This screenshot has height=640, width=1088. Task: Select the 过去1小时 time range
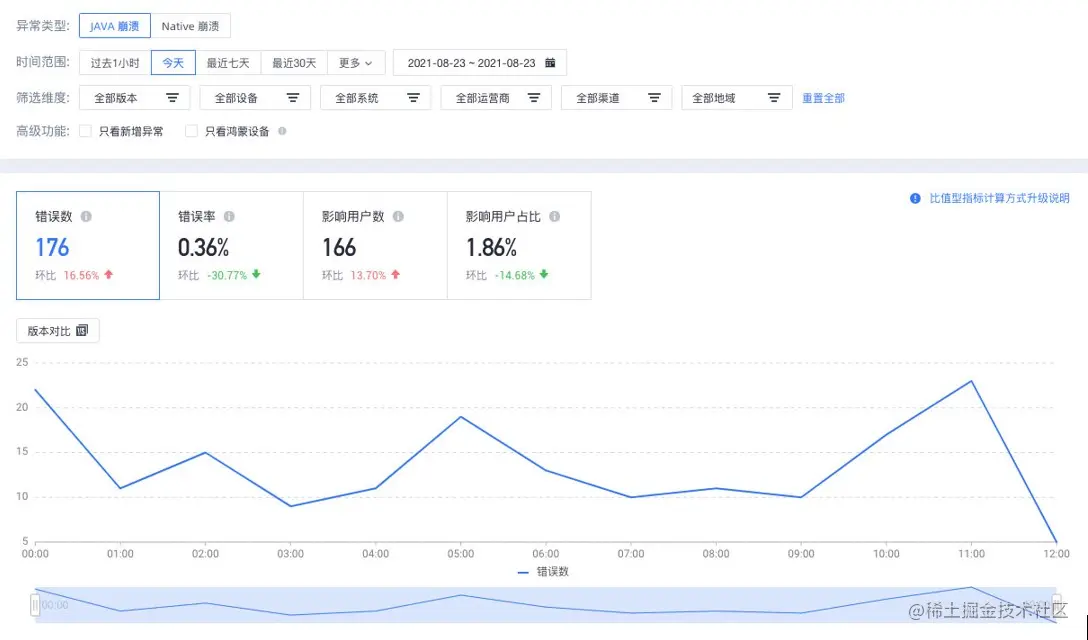tap(115, 62)
